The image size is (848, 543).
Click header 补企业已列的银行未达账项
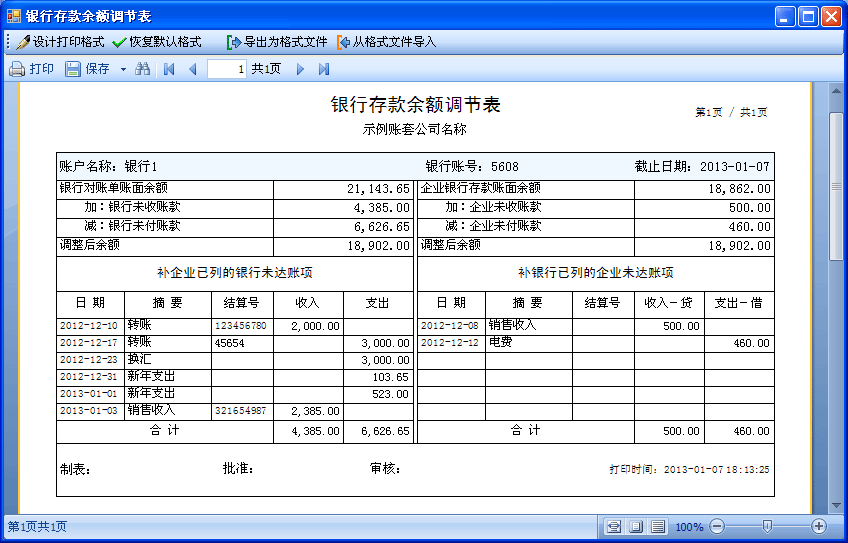235,273
